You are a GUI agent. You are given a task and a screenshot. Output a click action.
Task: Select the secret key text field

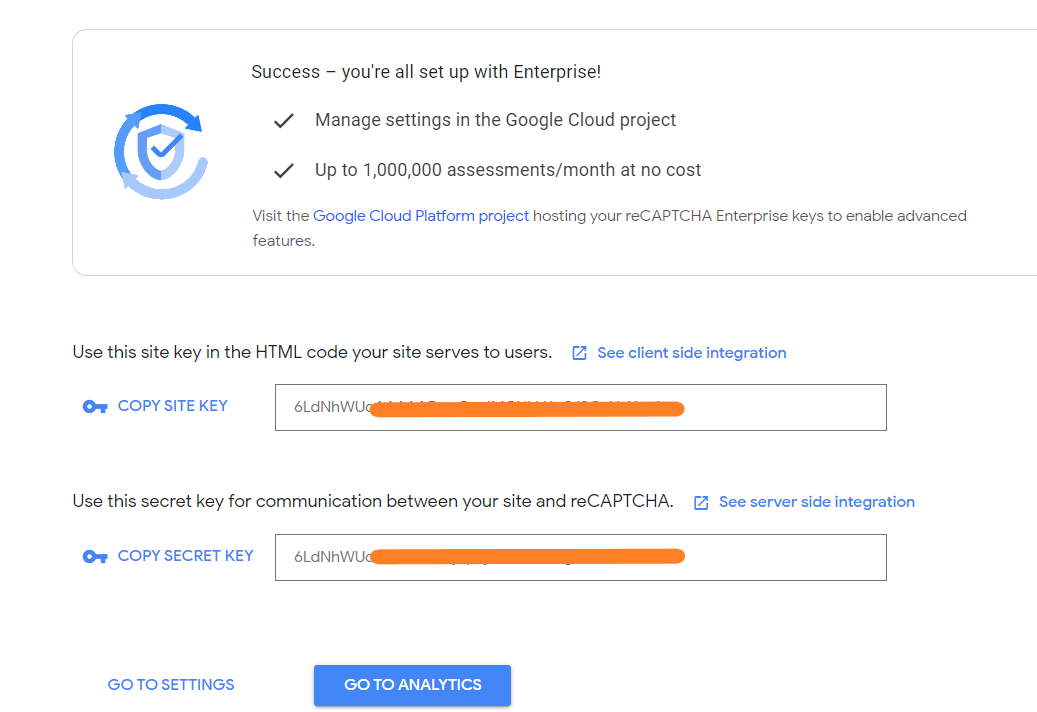tap(581, 557)
